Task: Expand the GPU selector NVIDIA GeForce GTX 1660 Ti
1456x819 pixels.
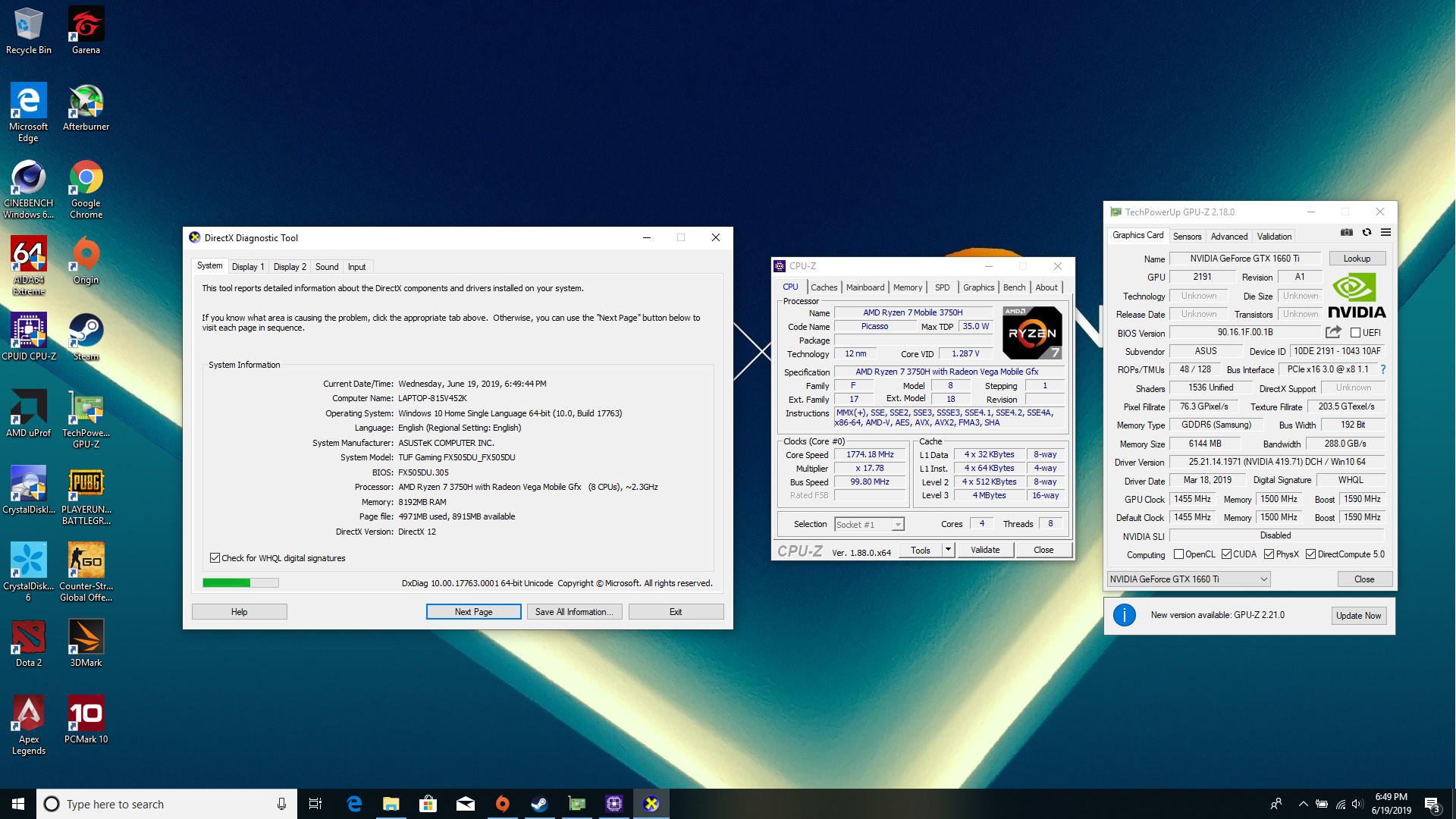Action: (x=1188, y=579)
